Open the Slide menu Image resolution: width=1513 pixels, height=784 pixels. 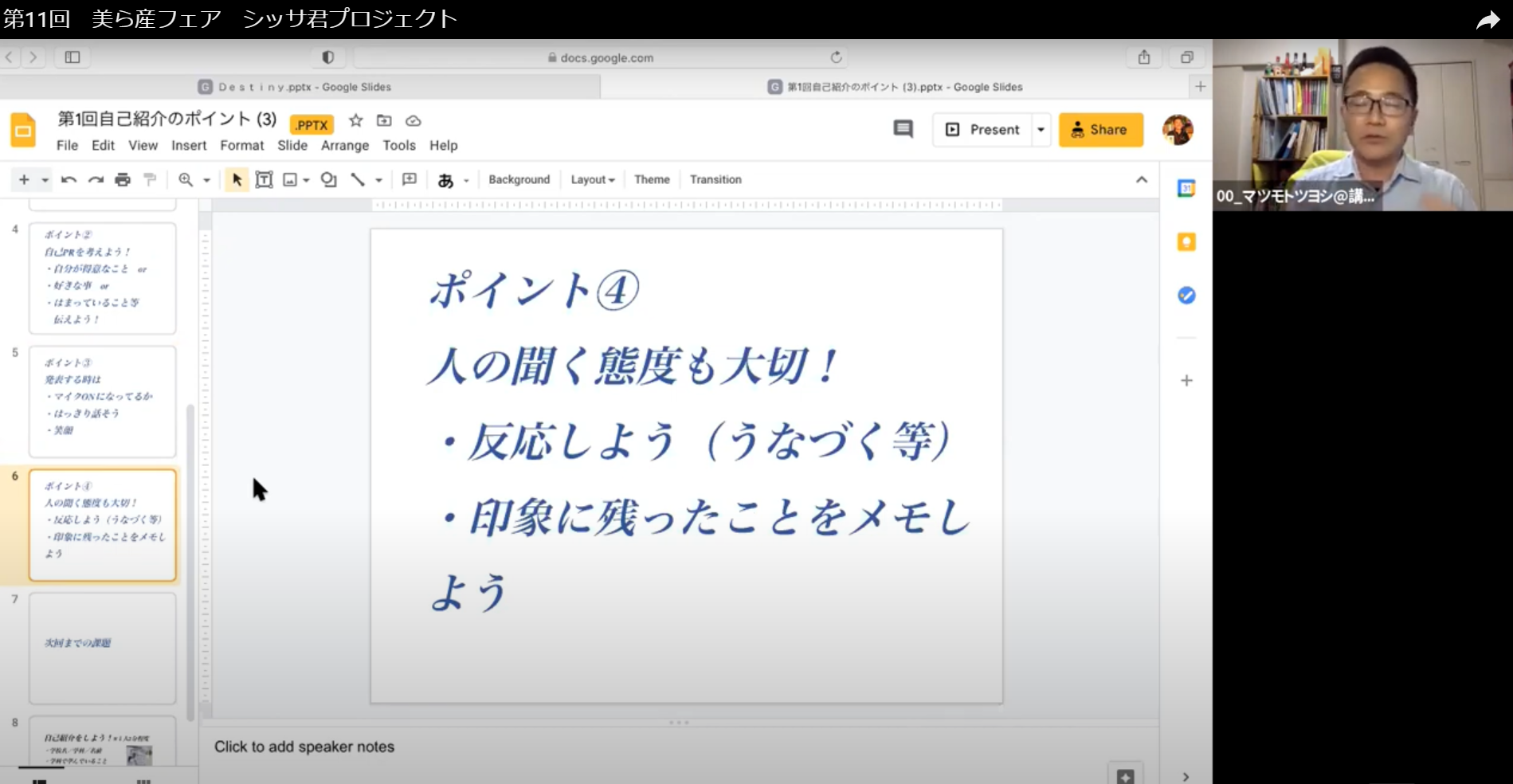coord(292,146)
